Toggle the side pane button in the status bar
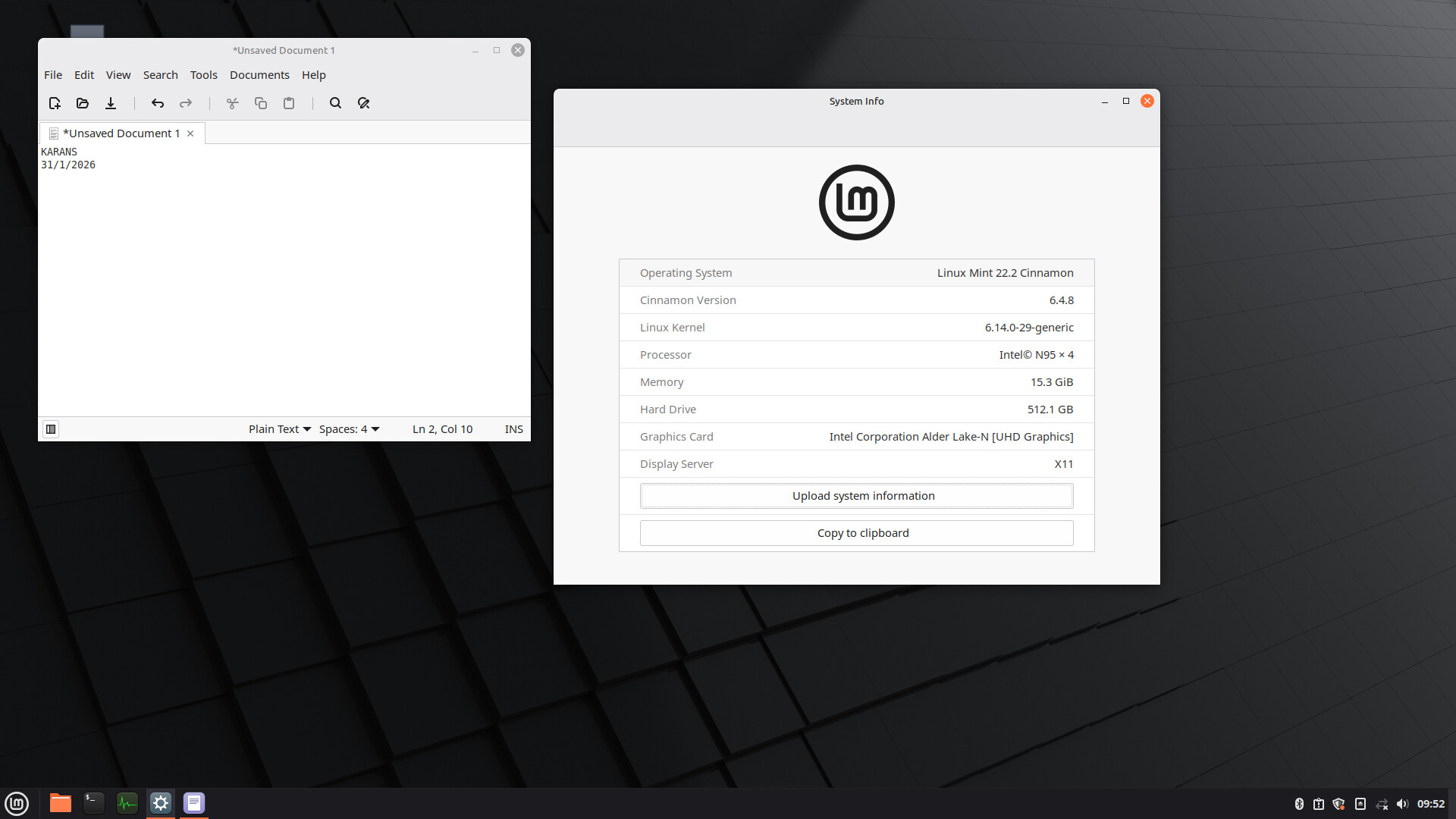This screenshot has width=1456, height=819. pos(51,429)
